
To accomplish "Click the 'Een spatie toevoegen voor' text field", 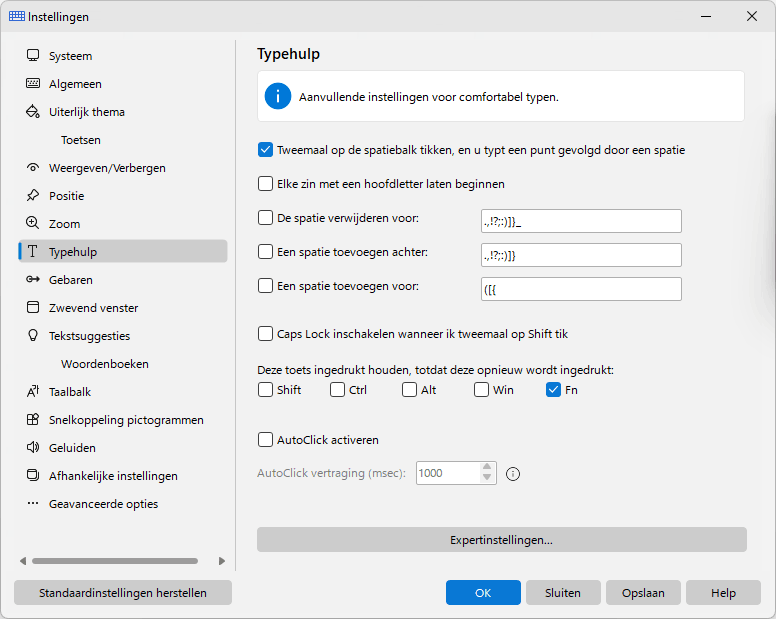I will [x=581, y=289].
